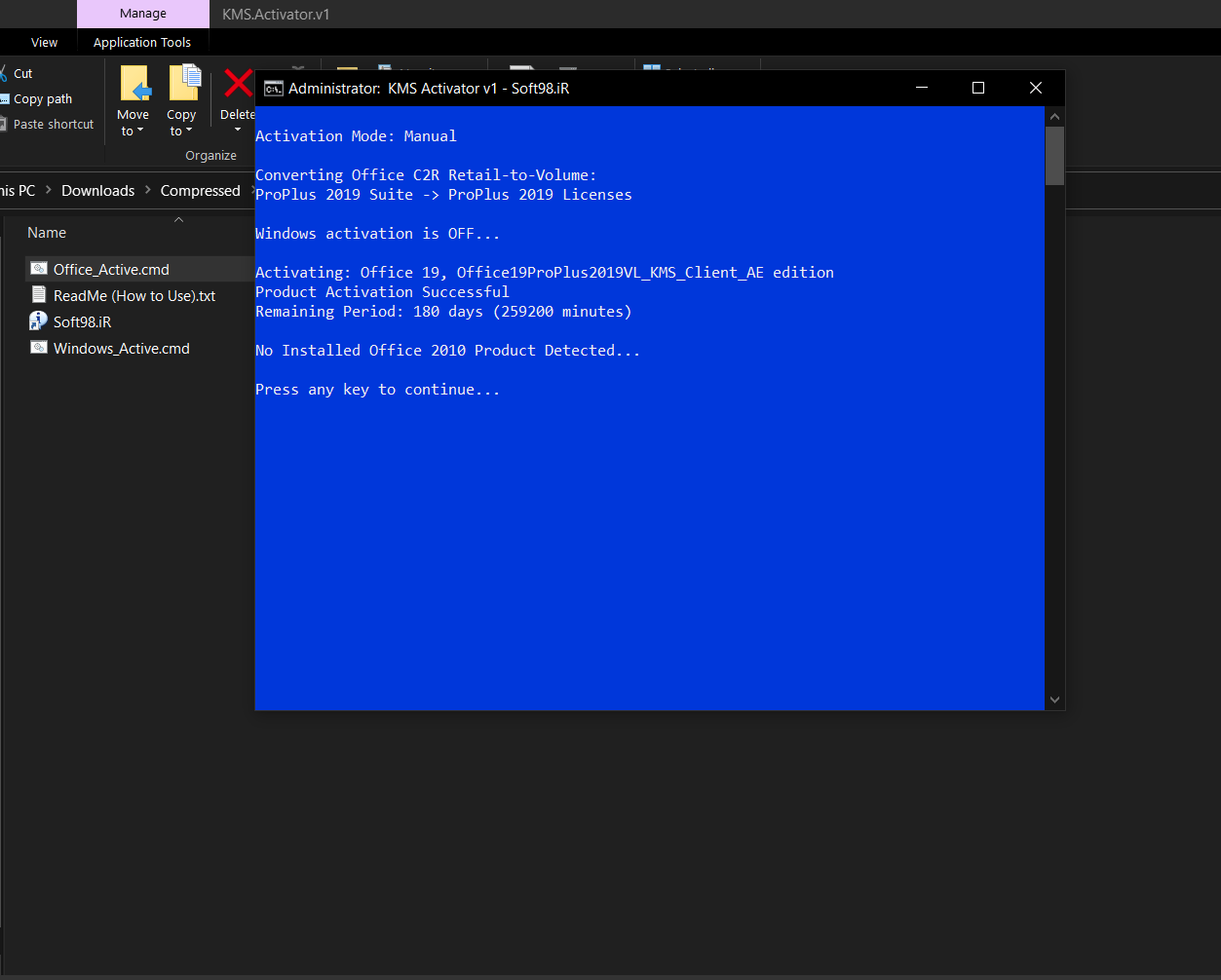Close the KMS Activator console window
1221x980 pixels.
(x=1036, y=88)
